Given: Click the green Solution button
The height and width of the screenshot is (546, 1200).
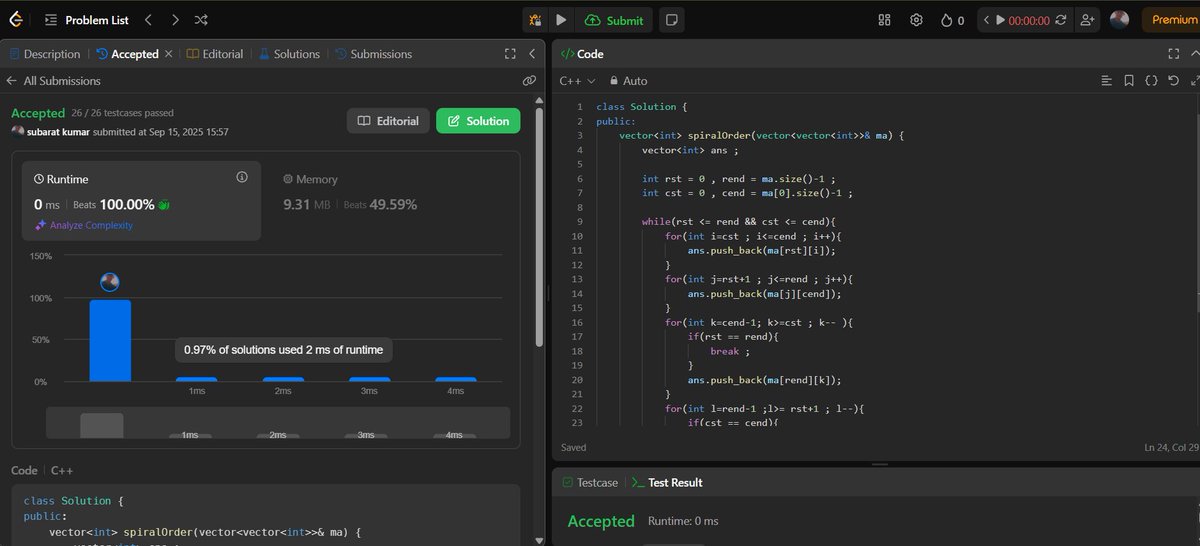Looking at the screenshot, I should coord(478,121).
